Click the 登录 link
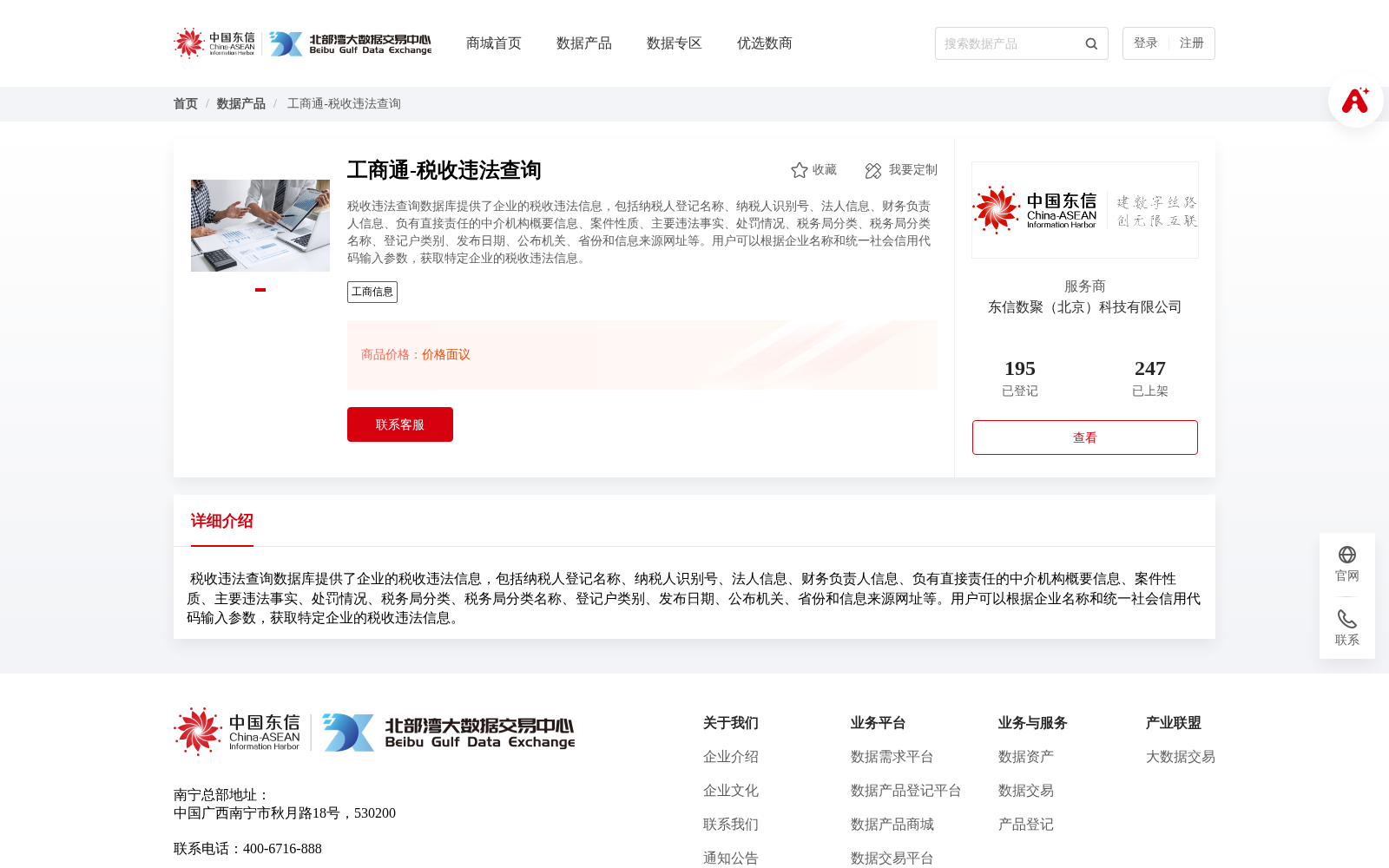Image resolution: width=1389 pixels, height=868 pixels. (1146, 43)
